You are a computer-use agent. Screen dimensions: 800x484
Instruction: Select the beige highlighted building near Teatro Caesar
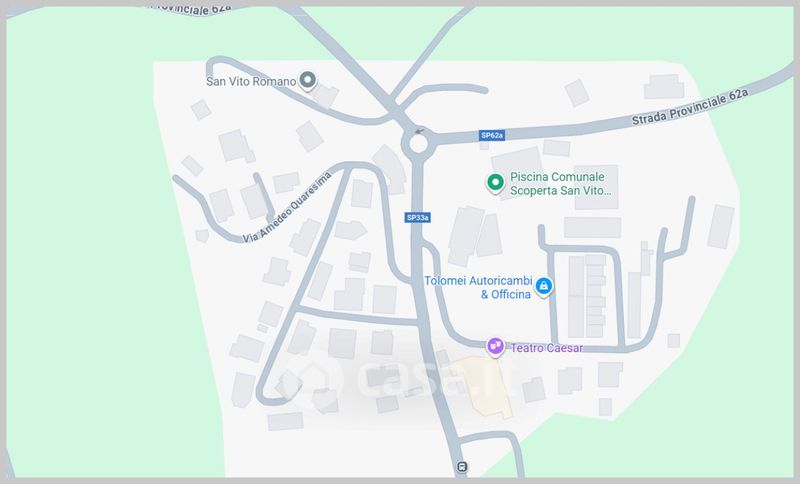point(483,386)
